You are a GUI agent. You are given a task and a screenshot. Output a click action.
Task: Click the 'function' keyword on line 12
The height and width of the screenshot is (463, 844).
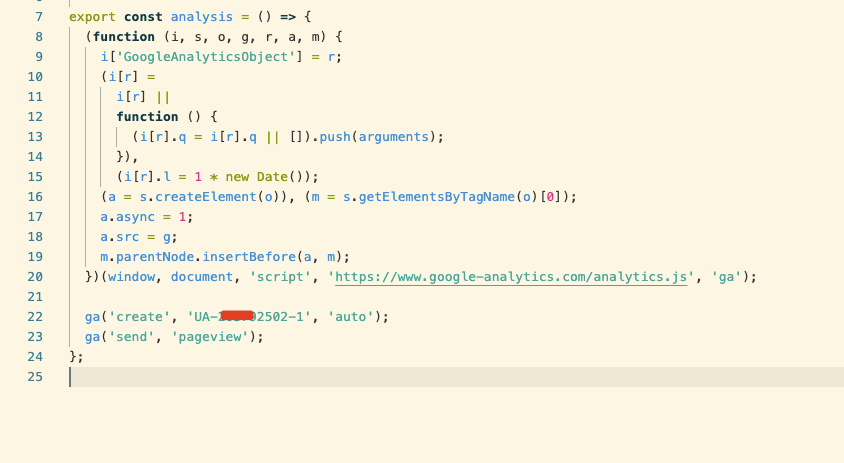147,117
